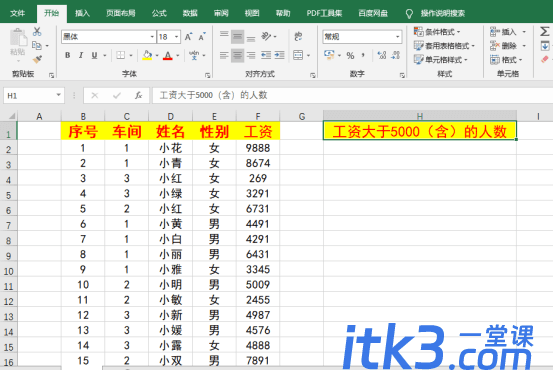Toggle Italic formatting
The width and height of the screenshot is (554, 371).
[x=81, y=55]
